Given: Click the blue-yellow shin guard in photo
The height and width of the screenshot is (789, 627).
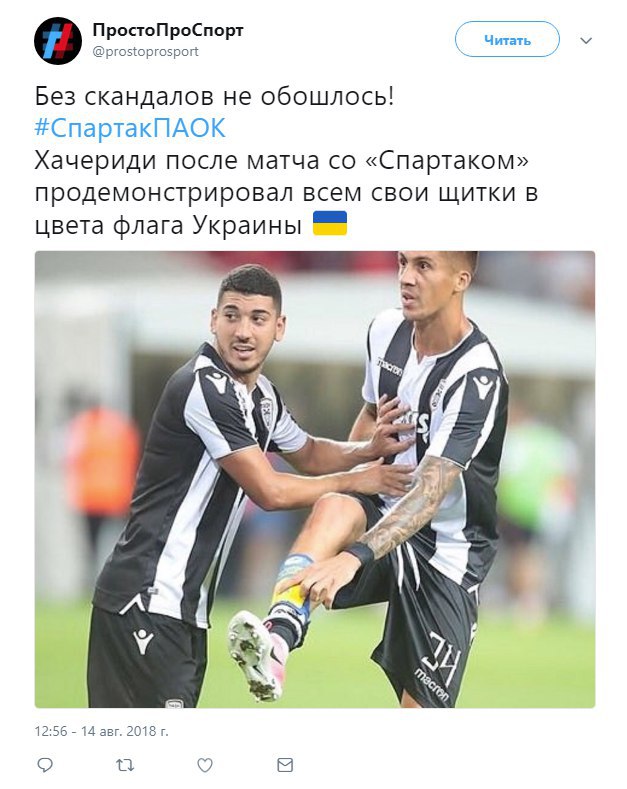Looking at the screenshot, I should (292, 584).
